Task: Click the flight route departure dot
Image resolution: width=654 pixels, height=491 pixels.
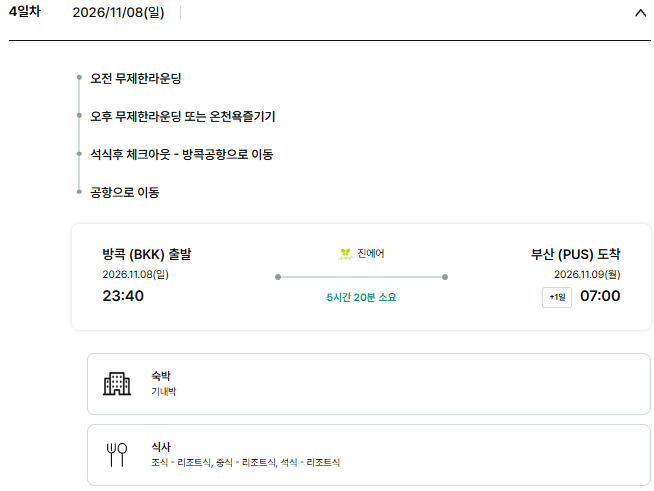Action: pyautogui.click(x=278, y=277)
